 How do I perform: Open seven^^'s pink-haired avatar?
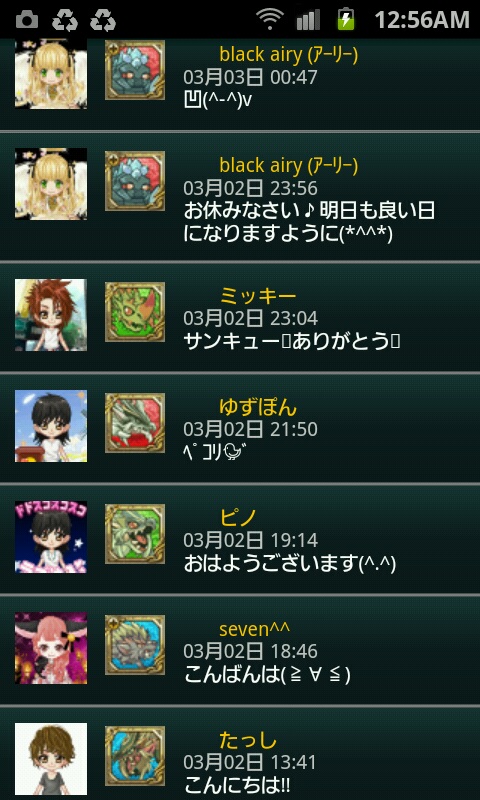[x=50, y=648]
